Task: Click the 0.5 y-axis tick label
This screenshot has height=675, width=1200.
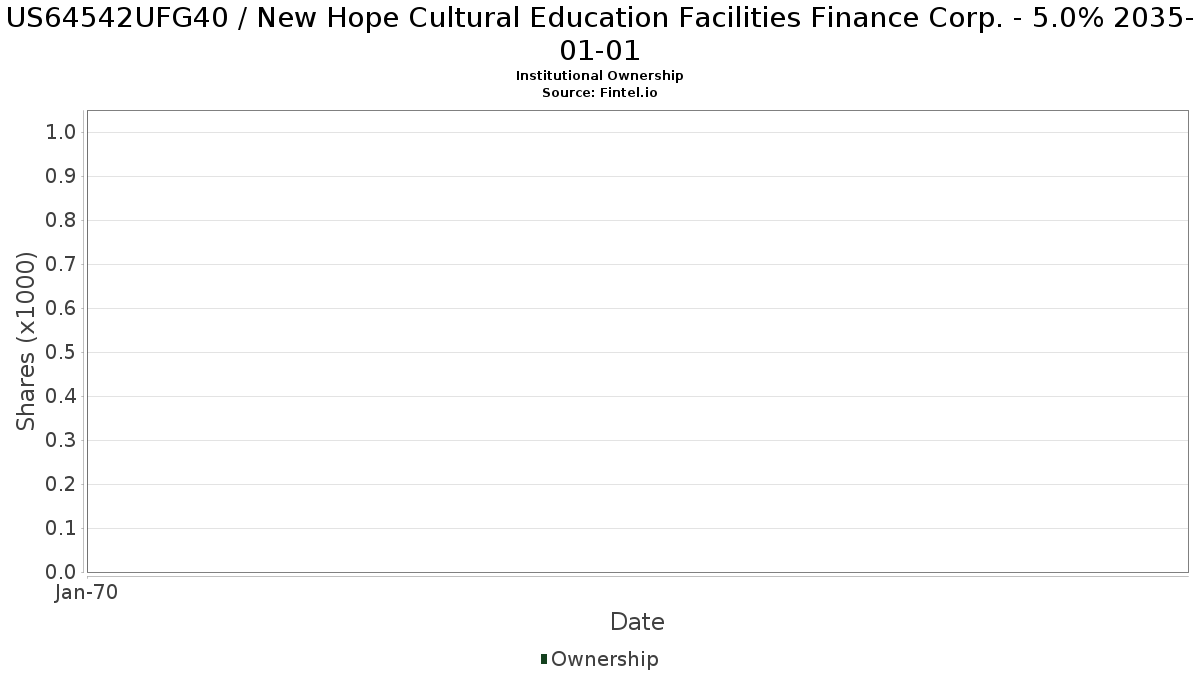Action: pos(62,353)
